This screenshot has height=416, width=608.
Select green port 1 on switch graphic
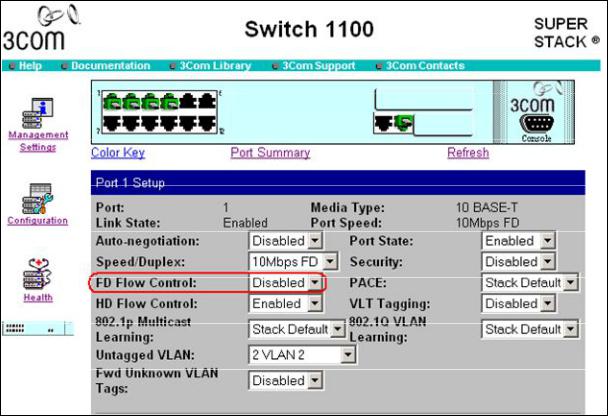pos(112,101)
